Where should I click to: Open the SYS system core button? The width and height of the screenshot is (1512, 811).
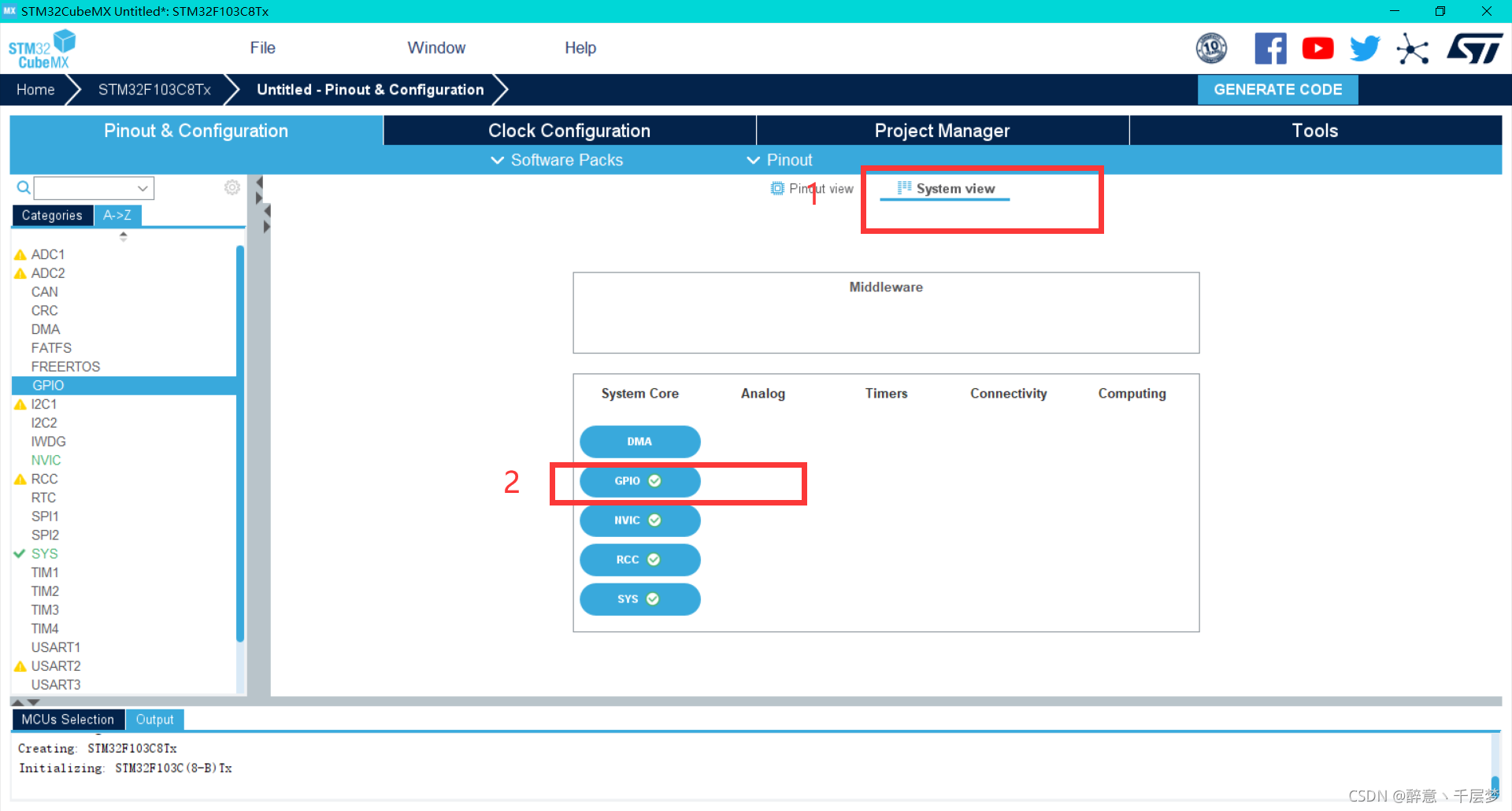click(x=639, y=599)
